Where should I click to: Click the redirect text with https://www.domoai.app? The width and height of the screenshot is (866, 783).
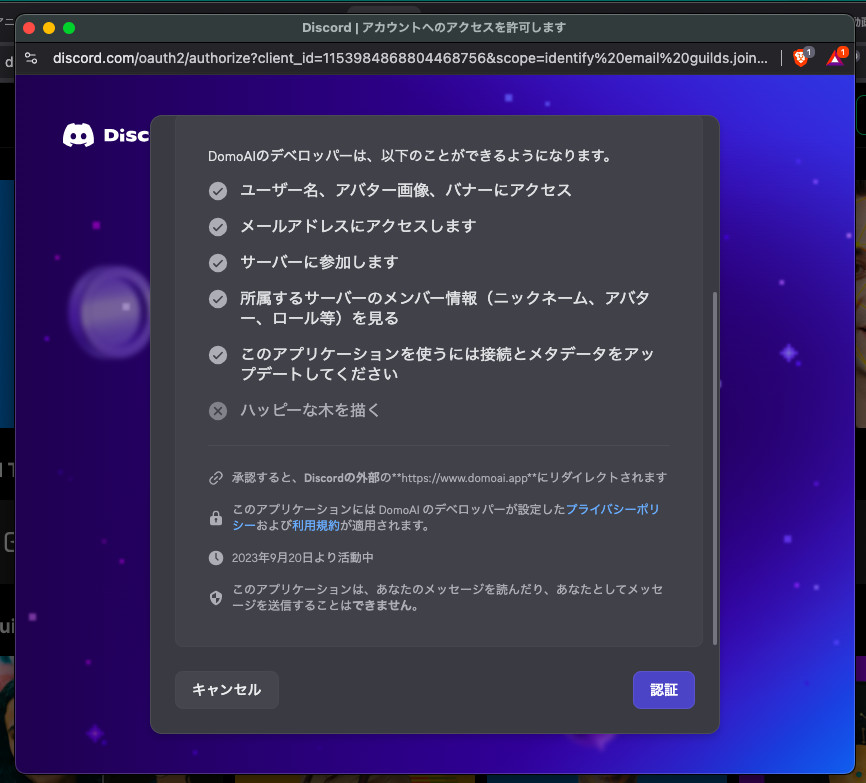[x=449, y=478]
